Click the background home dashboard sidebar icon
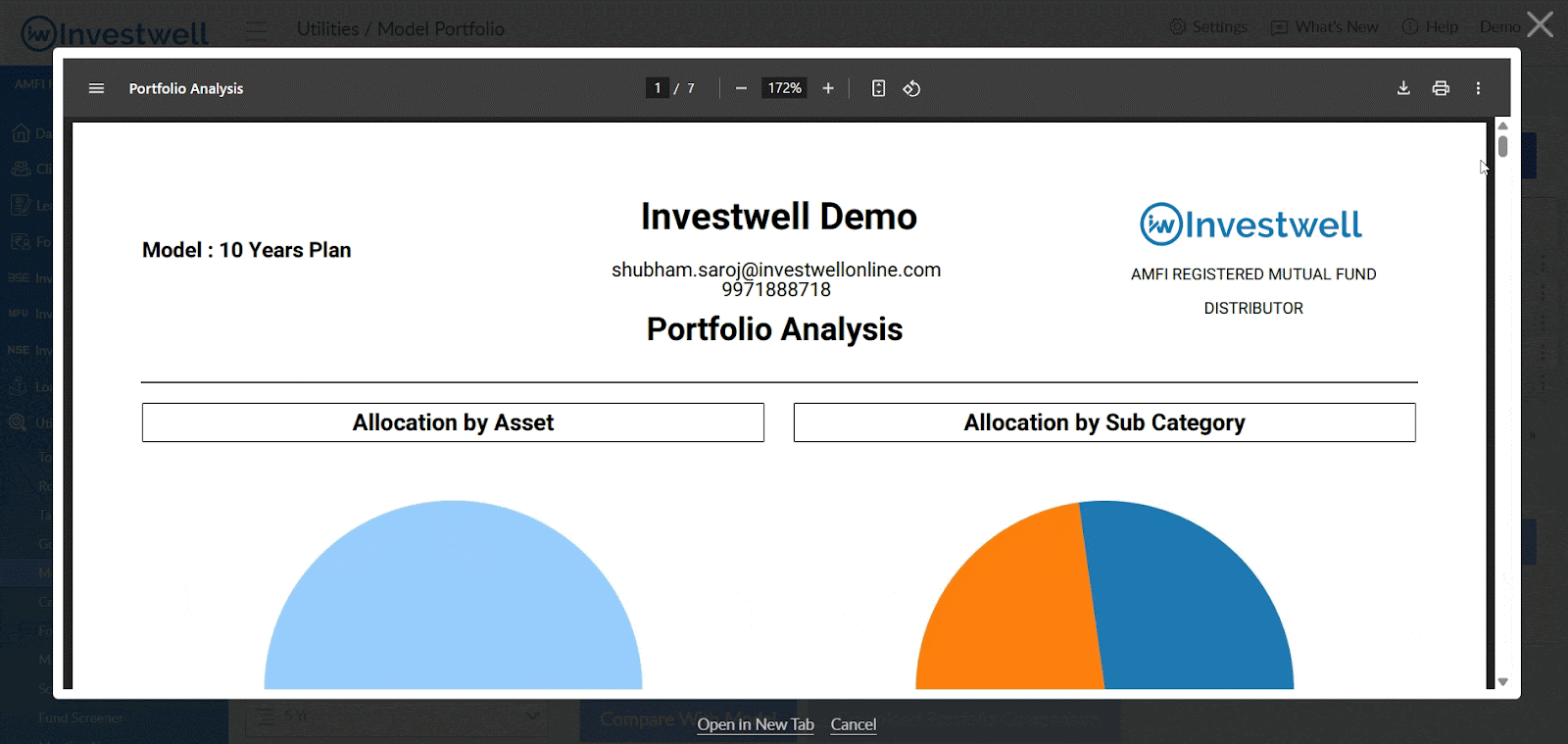 pyautogui.click(x=21, y=133)
